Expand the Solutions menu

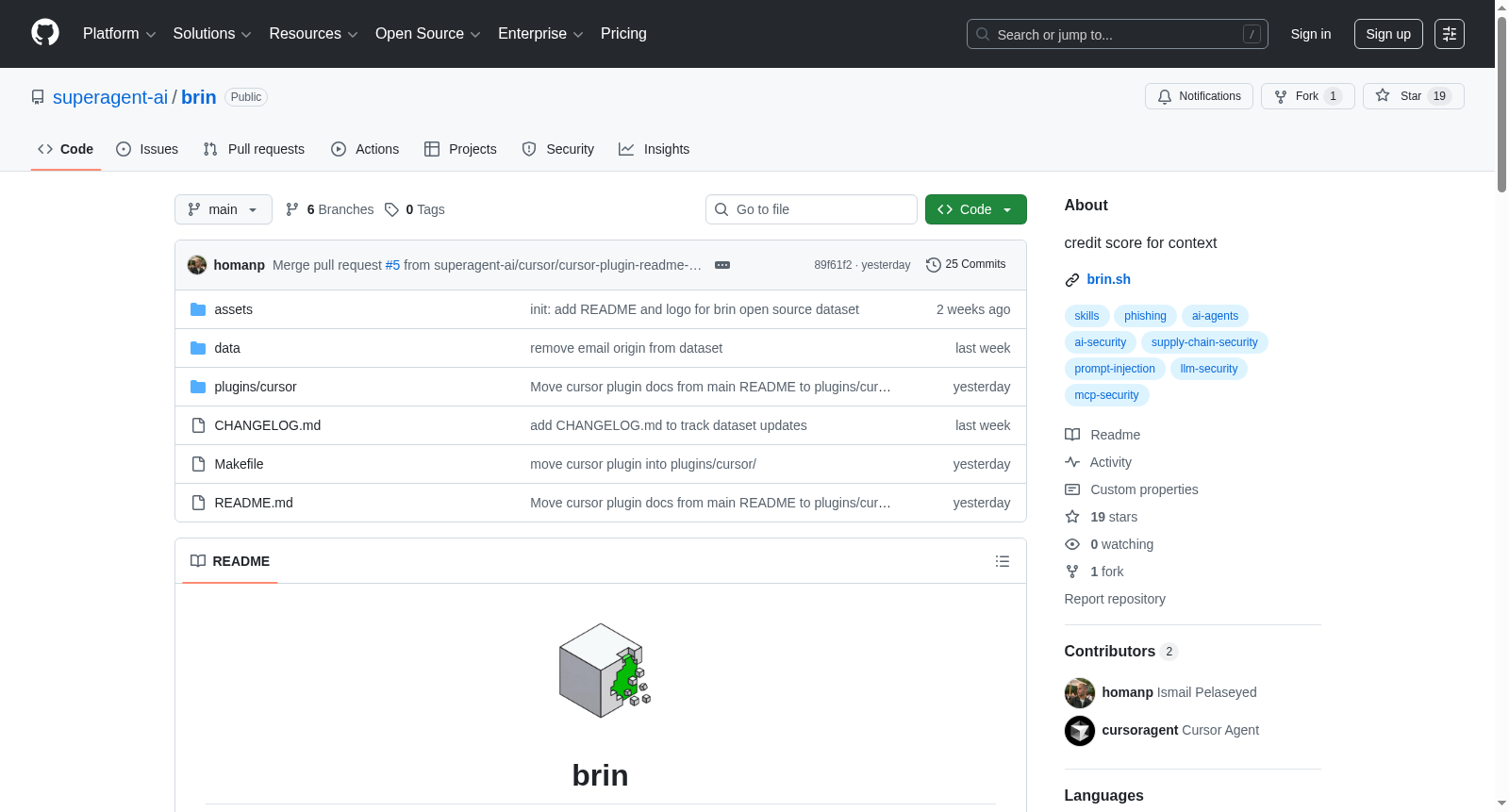point(212,34)
